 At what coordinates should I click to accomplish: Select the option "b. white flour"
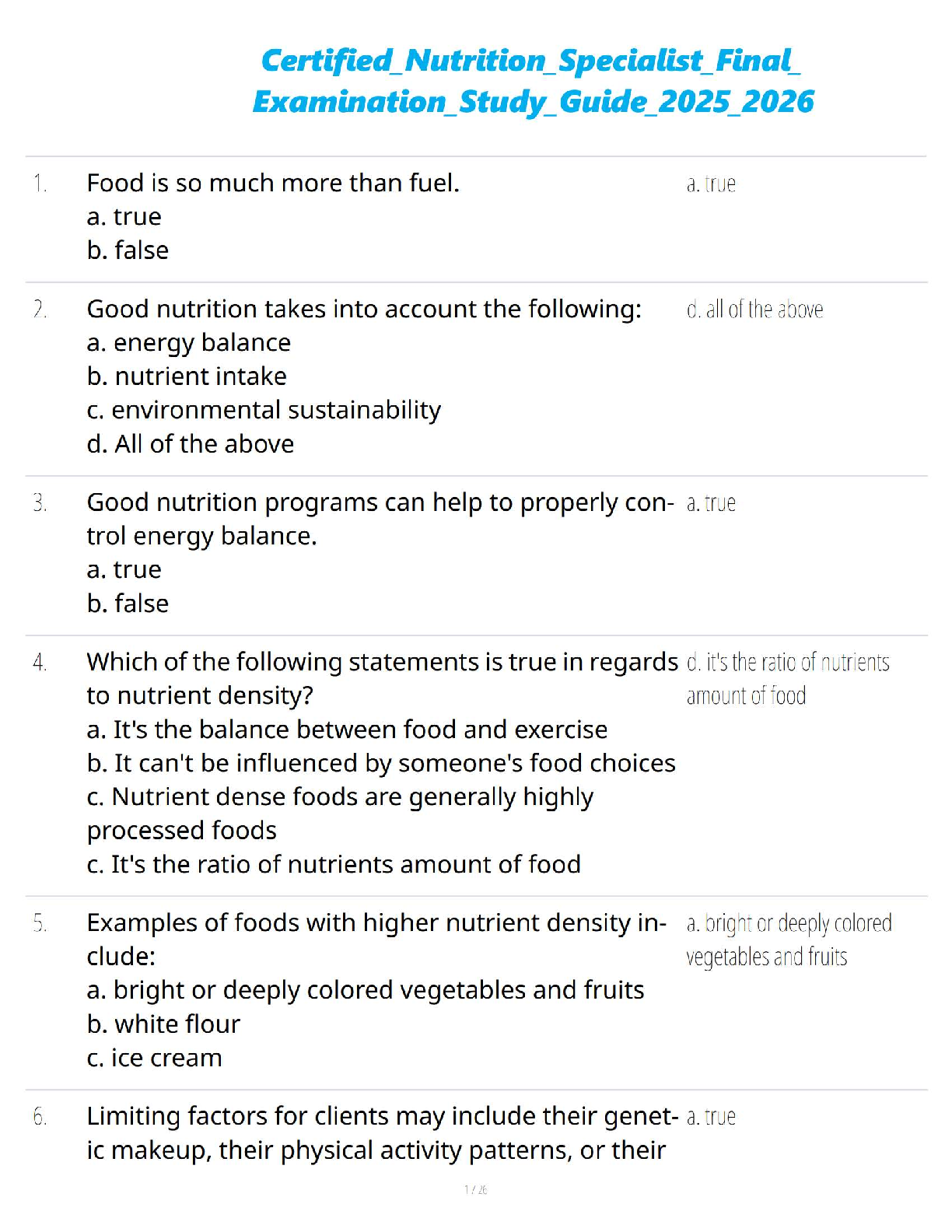coord(163,1024)
